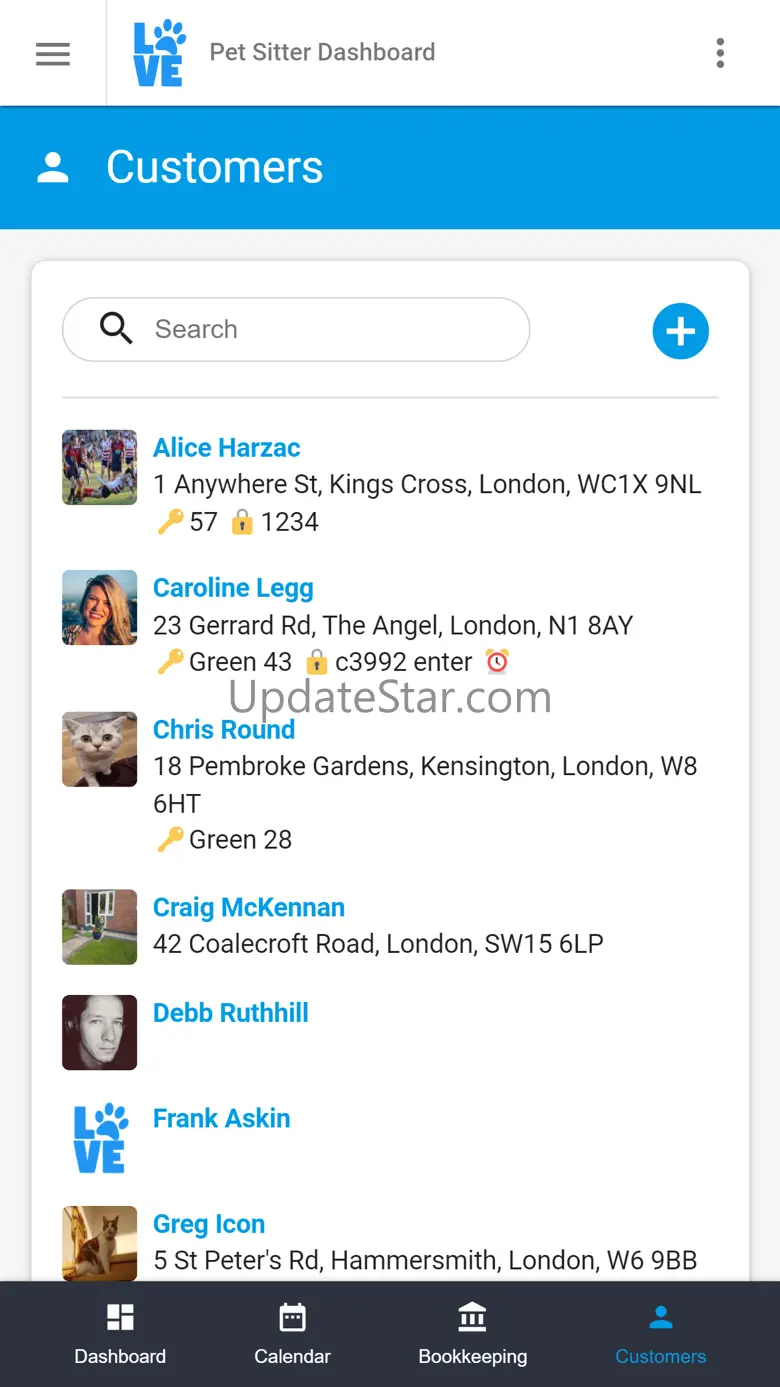This screenshot has width=780, height=1387.
Task: Switch to the Dashboard tab
Action: [x=120, y=1333]
